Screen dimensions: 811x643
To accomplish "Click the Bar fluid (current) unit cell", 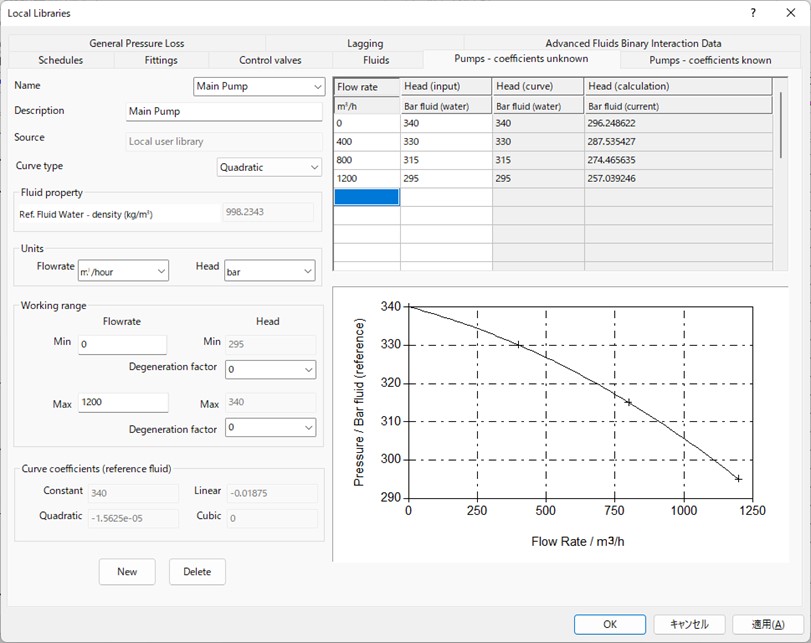I will point(679,106).
